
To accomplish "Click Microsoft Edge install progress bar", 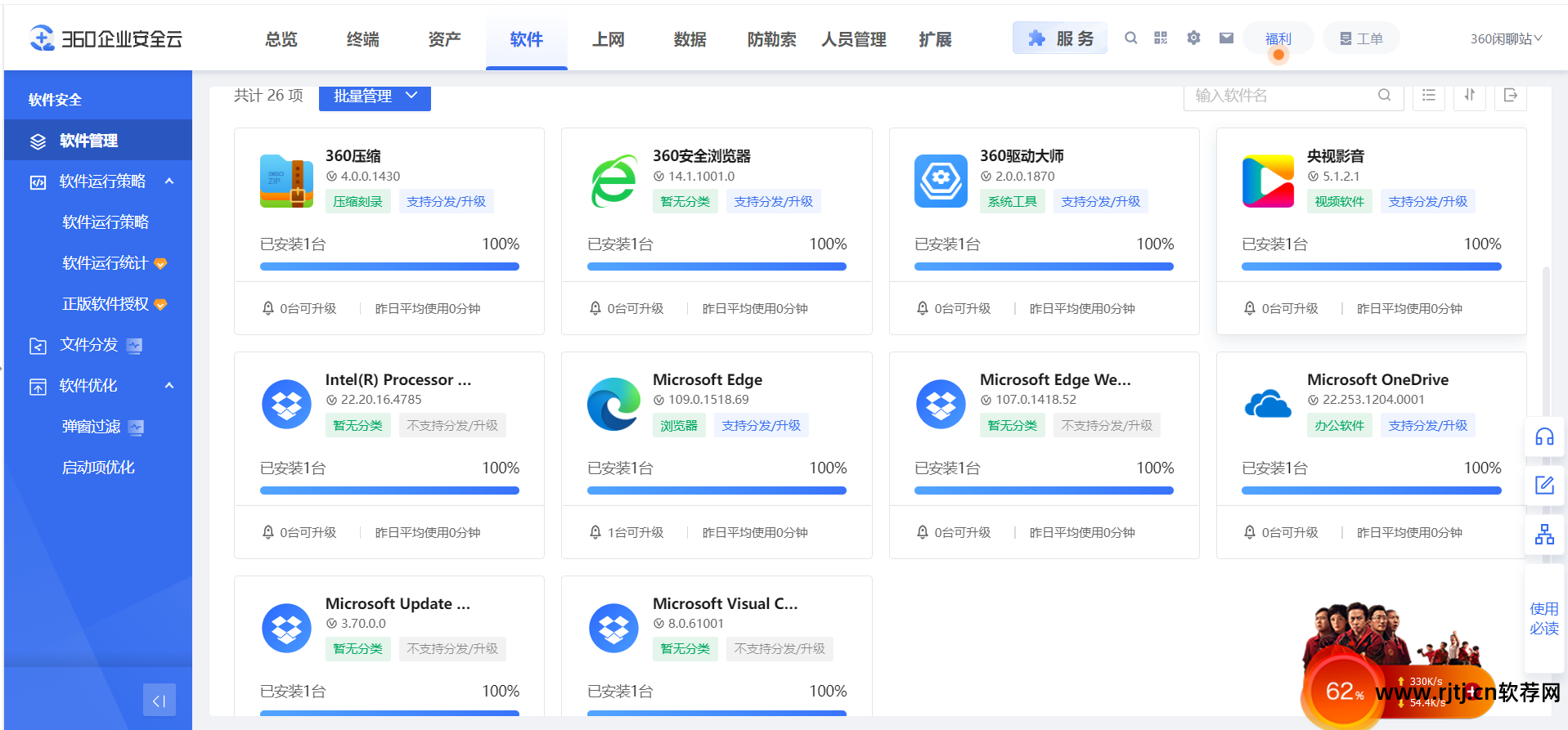I will click(717, 490).
